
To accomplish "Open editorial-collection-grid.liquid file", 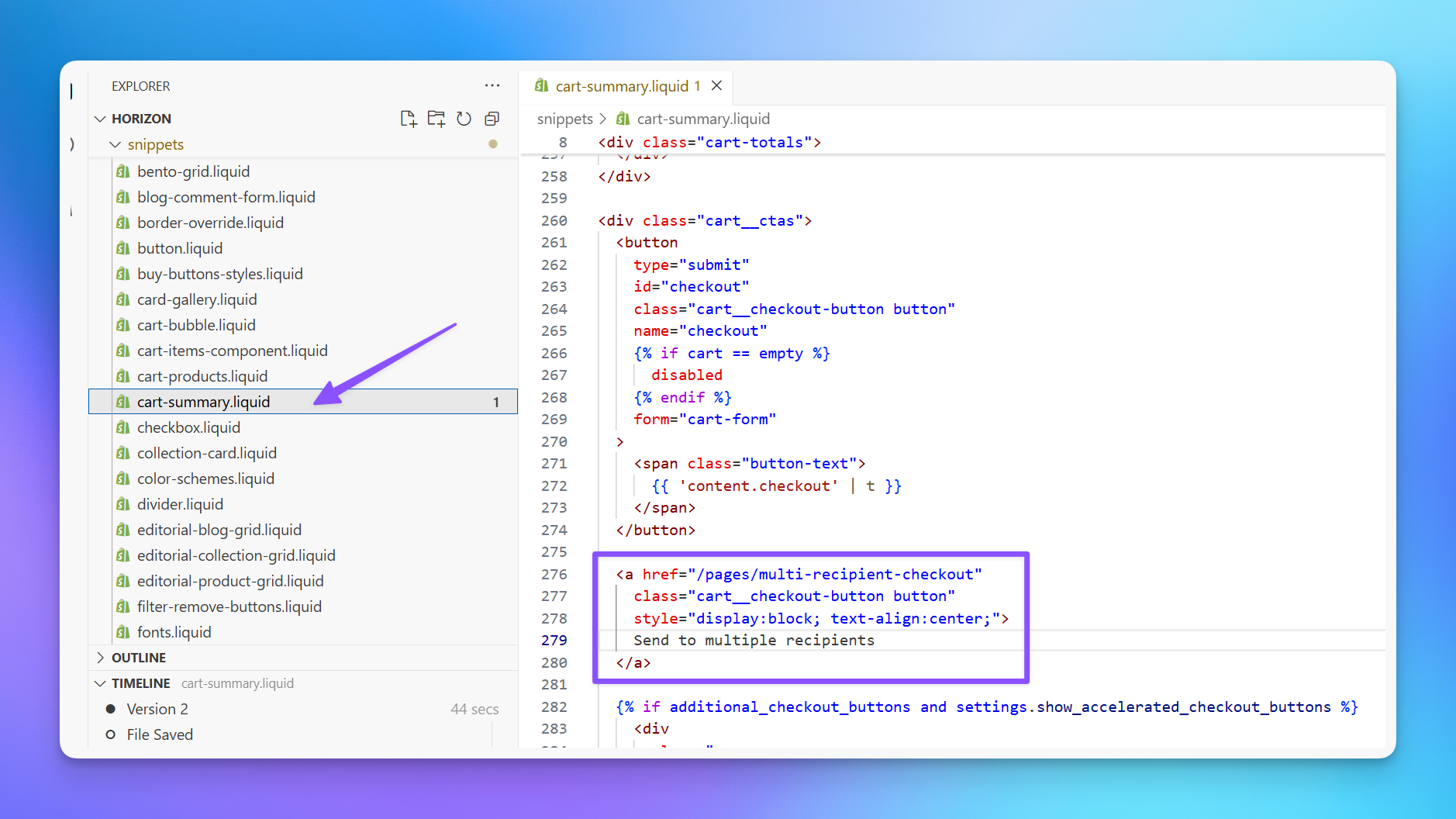I will point(236,555).
